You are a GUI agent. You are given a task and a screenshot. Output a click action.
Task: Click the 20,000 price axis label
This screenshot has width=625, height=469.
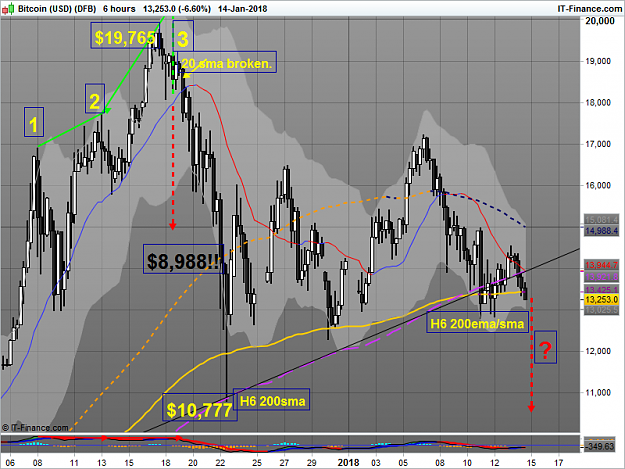(x=599, y=21)
